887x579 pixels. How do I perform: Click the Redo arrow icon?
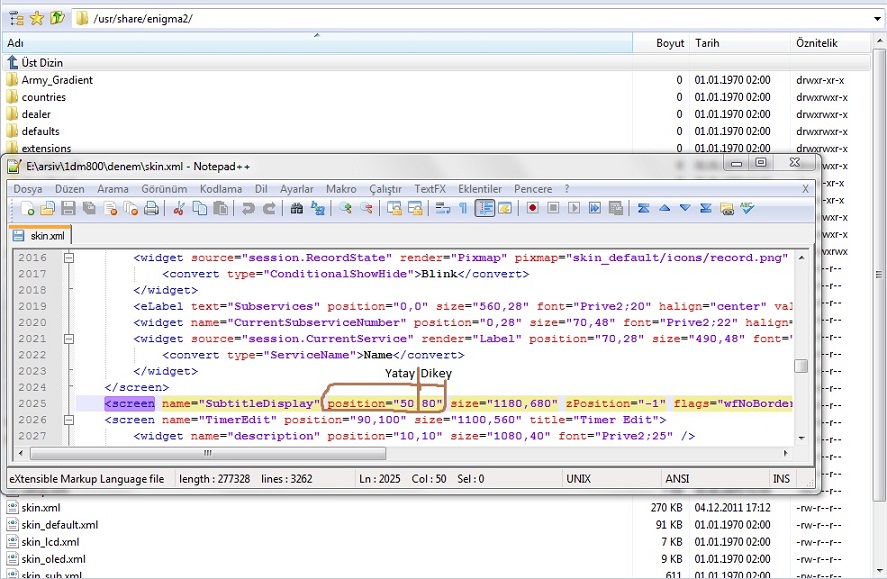269,209
